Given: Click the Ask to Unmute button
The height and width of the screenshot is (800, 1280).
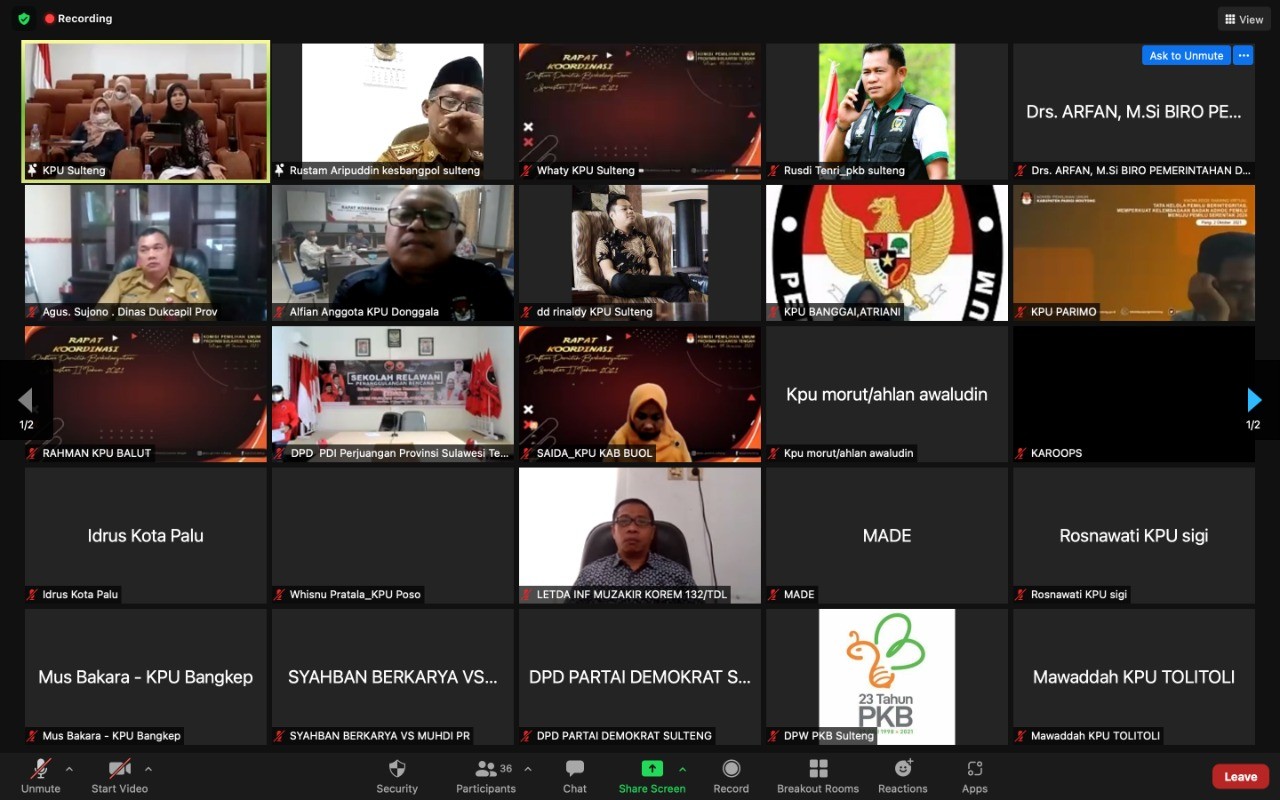Looking at the screenshot, I should (1186, 56).
